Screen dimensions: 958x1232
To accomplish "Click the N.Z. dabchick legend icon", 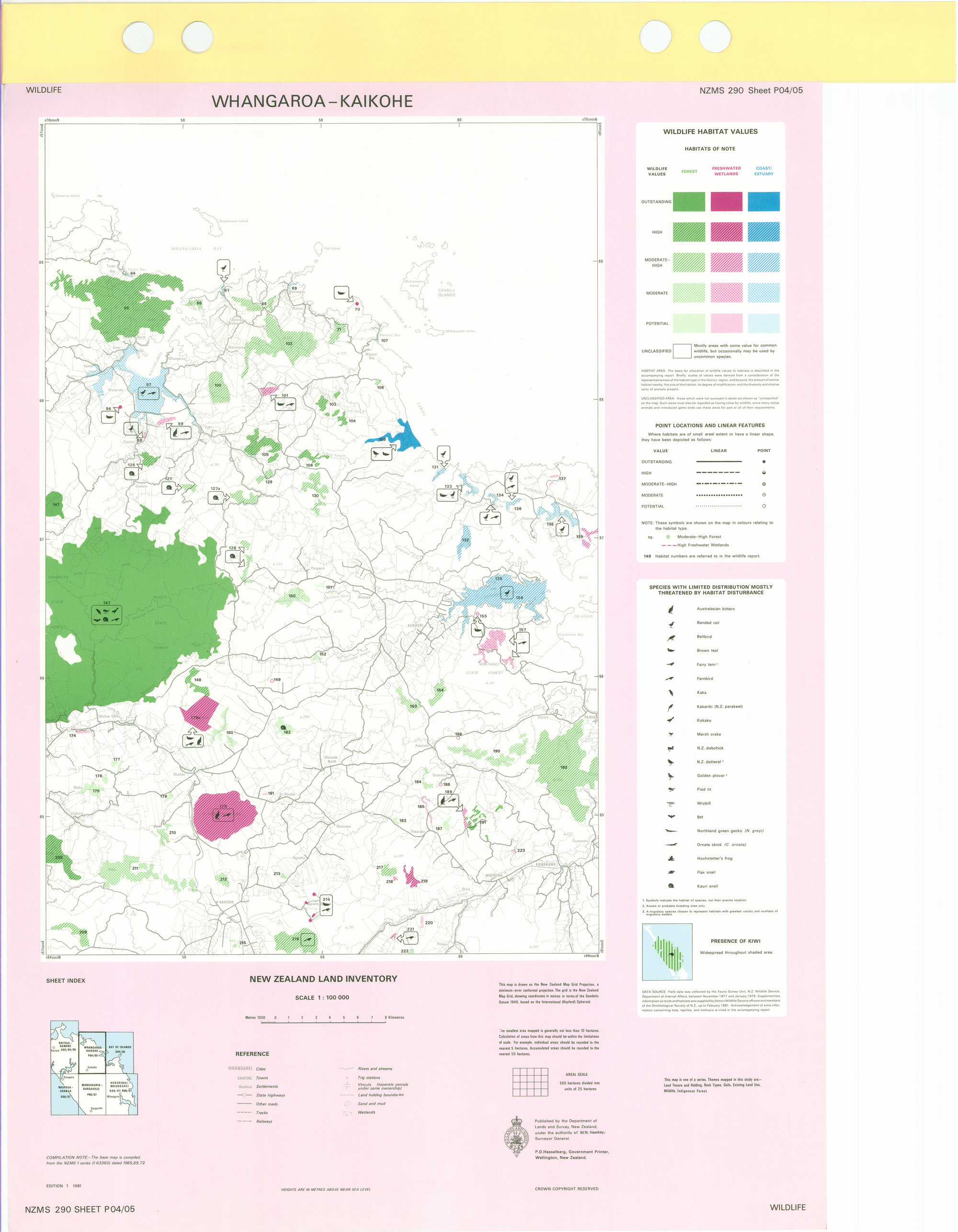I will (672, 748).
